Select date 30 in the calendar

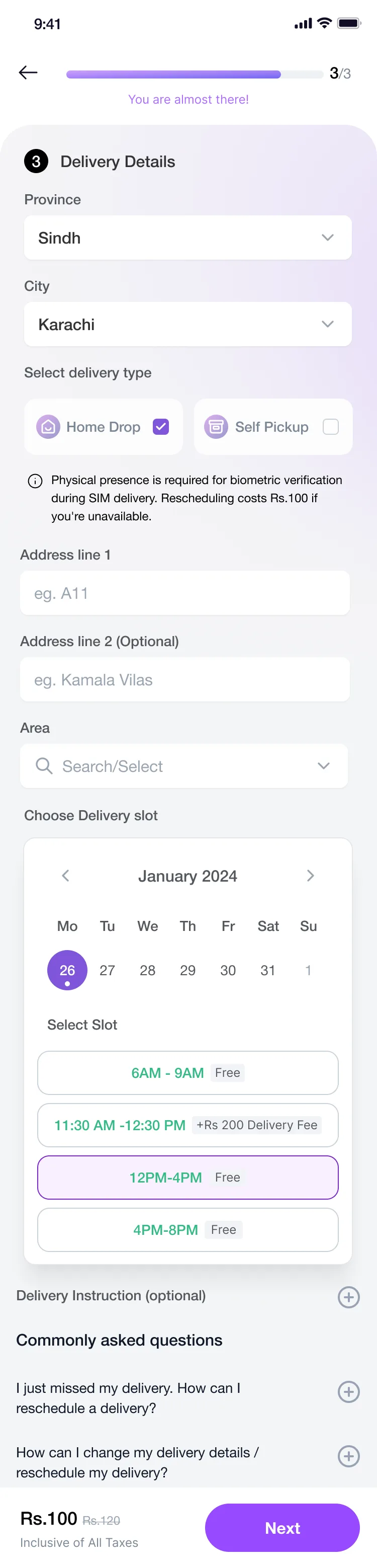[228, 970]
